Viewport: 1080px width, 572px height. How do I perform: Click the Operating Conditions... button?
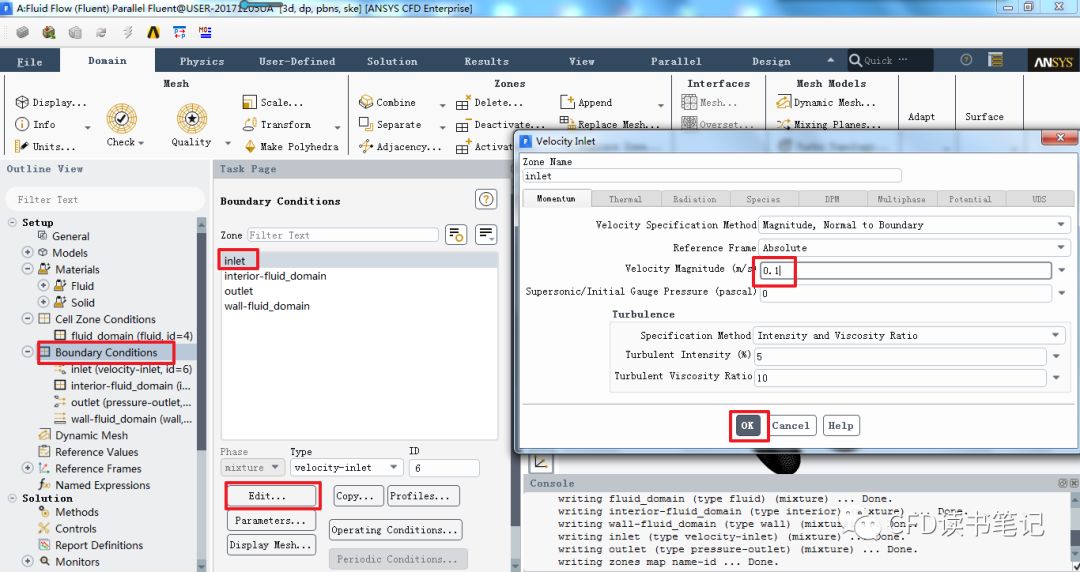[x=395, y=530]
